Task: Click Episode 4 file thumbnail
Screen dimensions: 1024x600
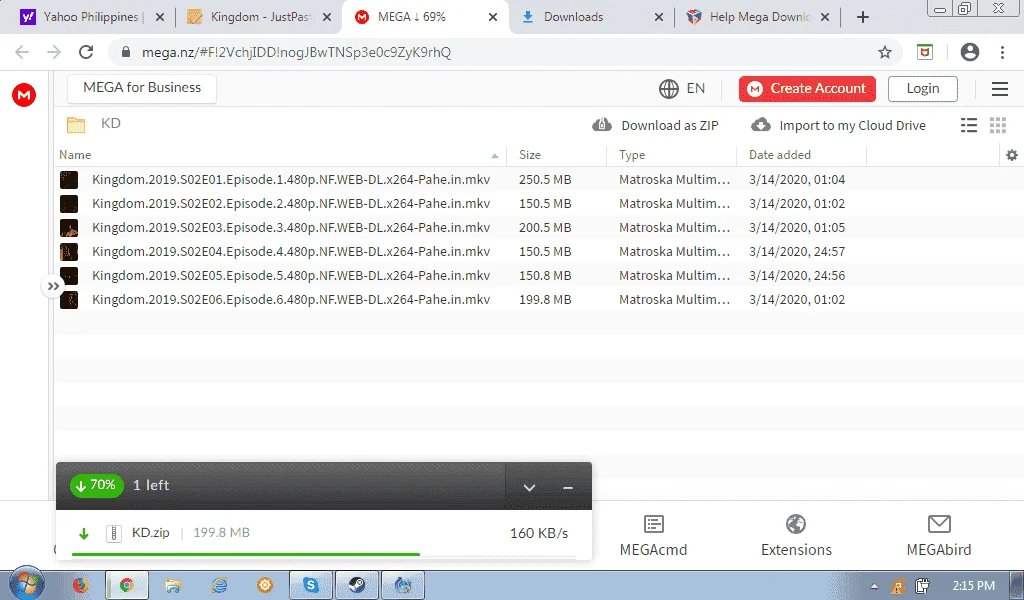Action: pyautogui.click(x=69, y=252)
